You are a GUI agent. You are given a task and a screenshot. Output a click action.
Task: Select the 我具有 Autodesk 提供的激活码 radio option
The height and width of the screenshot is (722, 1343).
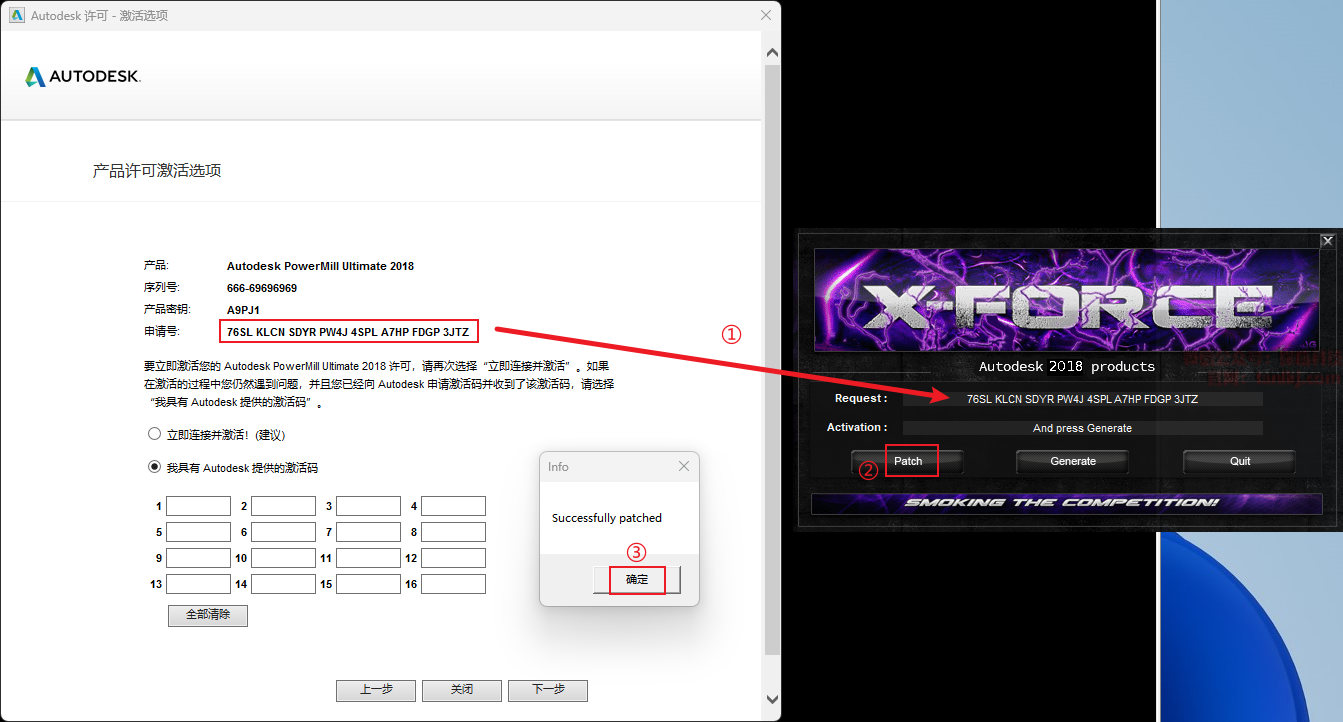click(154, 467)
